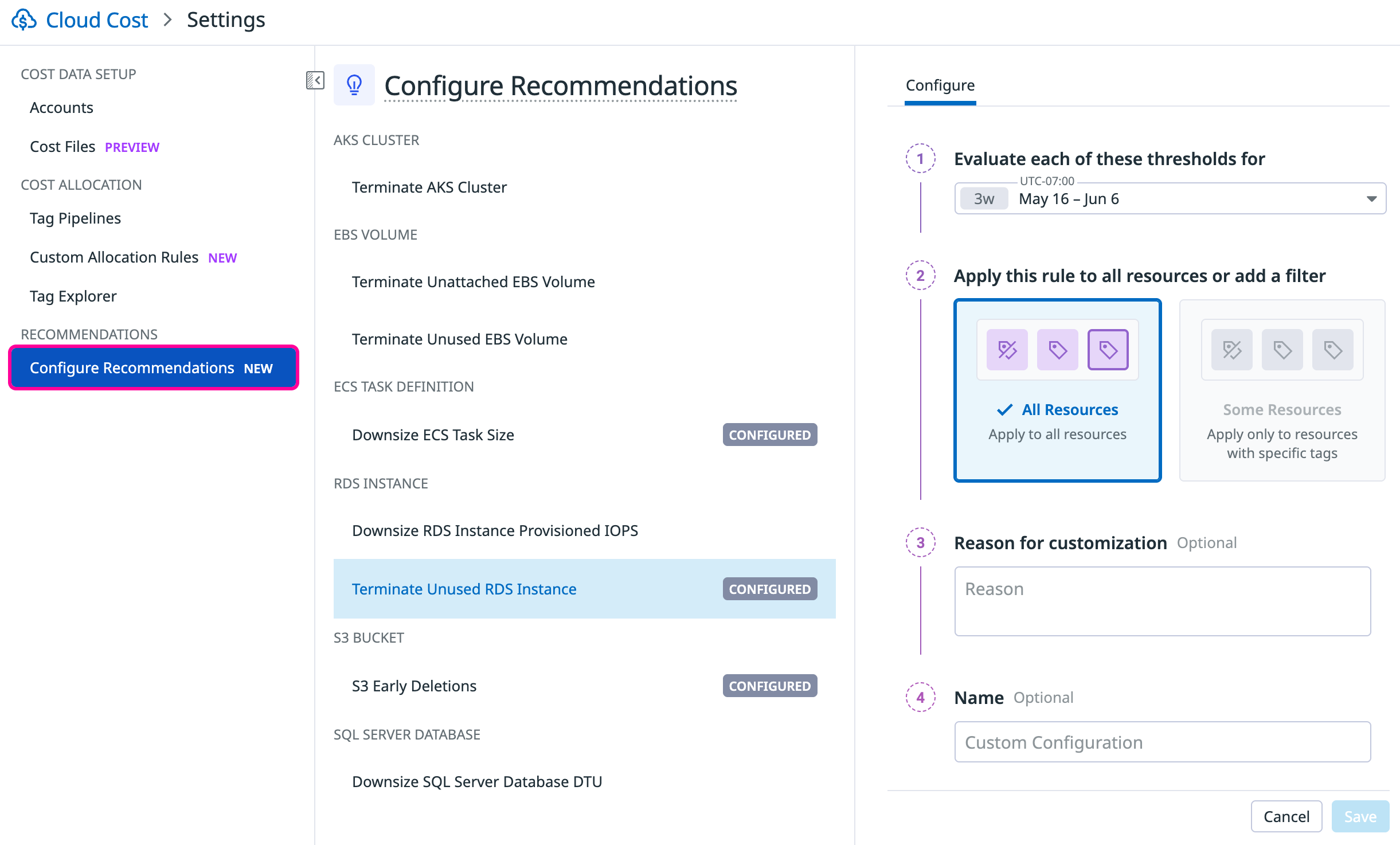Go to Custom Allocation Rules settings

[x=114, y=257]
